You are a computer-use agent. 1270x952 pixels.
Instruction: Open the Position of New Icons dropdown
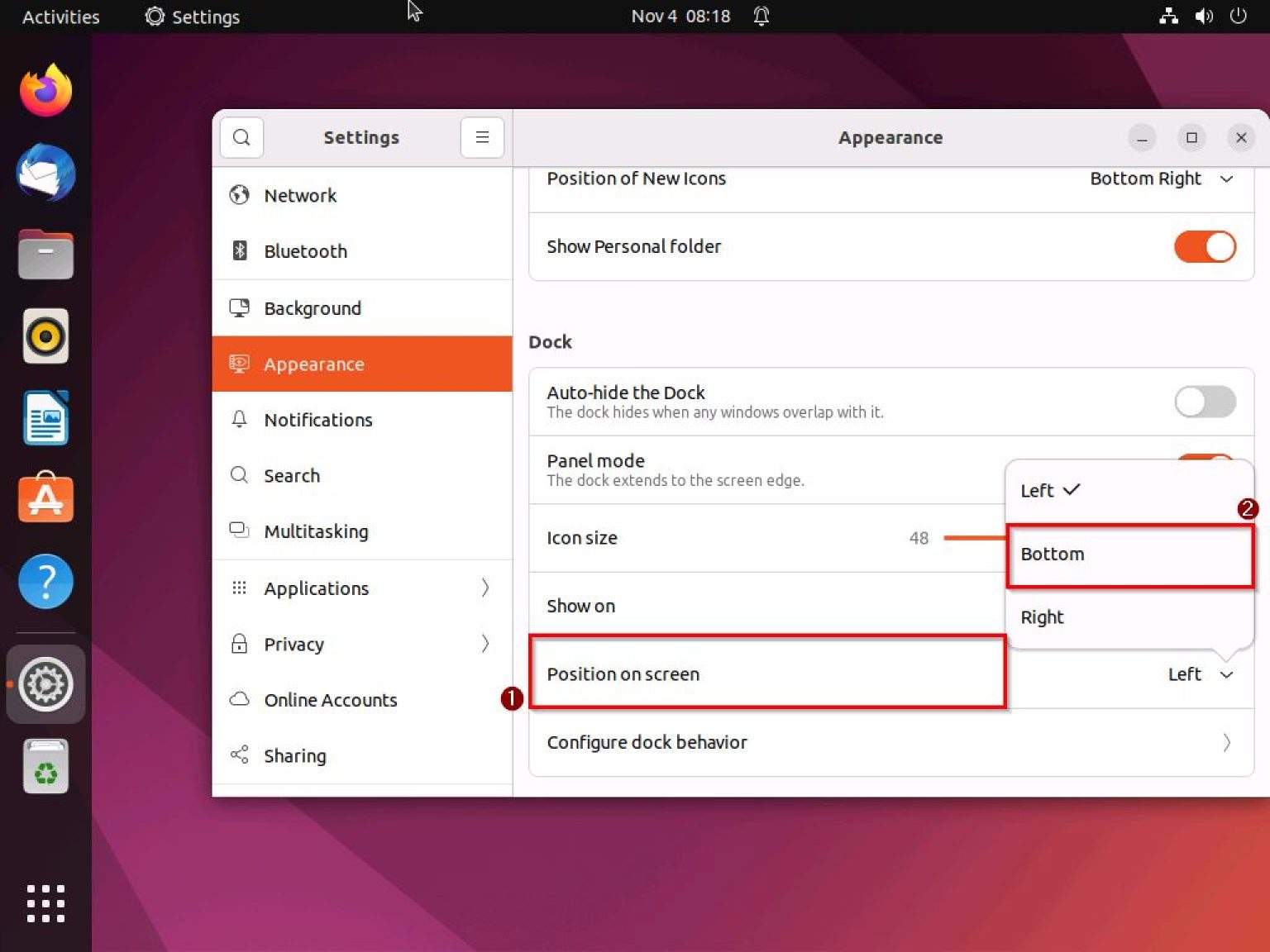pyautogui.click(x=1161, y=178)
